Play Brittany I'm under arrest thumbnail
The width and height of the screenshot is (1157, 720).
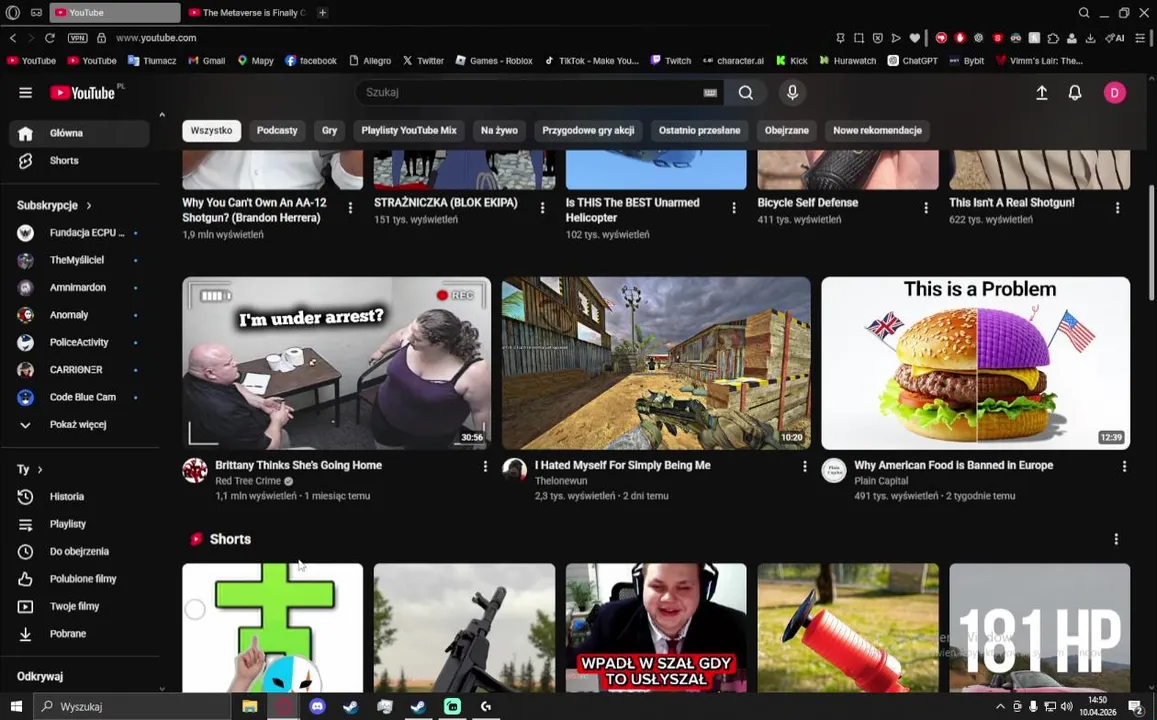(336, 363)
